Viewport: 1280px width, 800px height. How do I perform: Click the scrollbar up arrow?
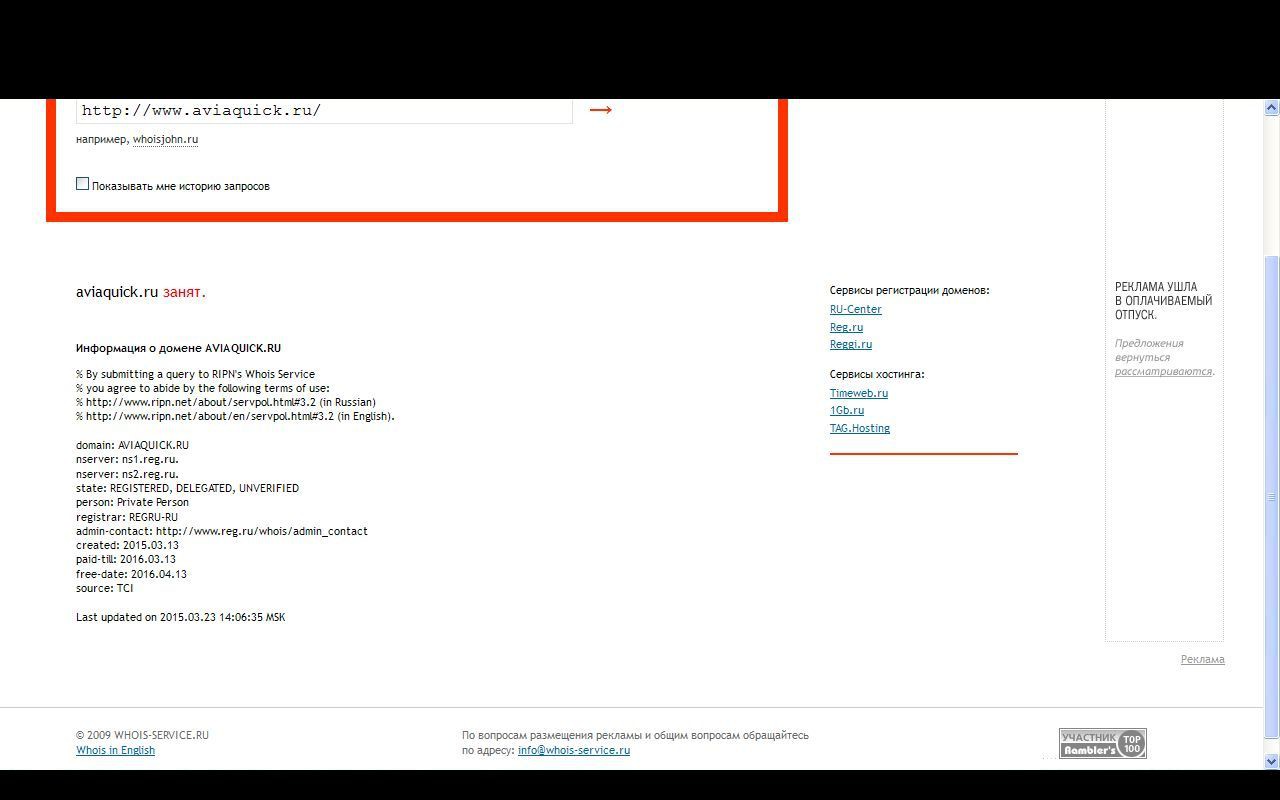click(x=1272, y=108)
